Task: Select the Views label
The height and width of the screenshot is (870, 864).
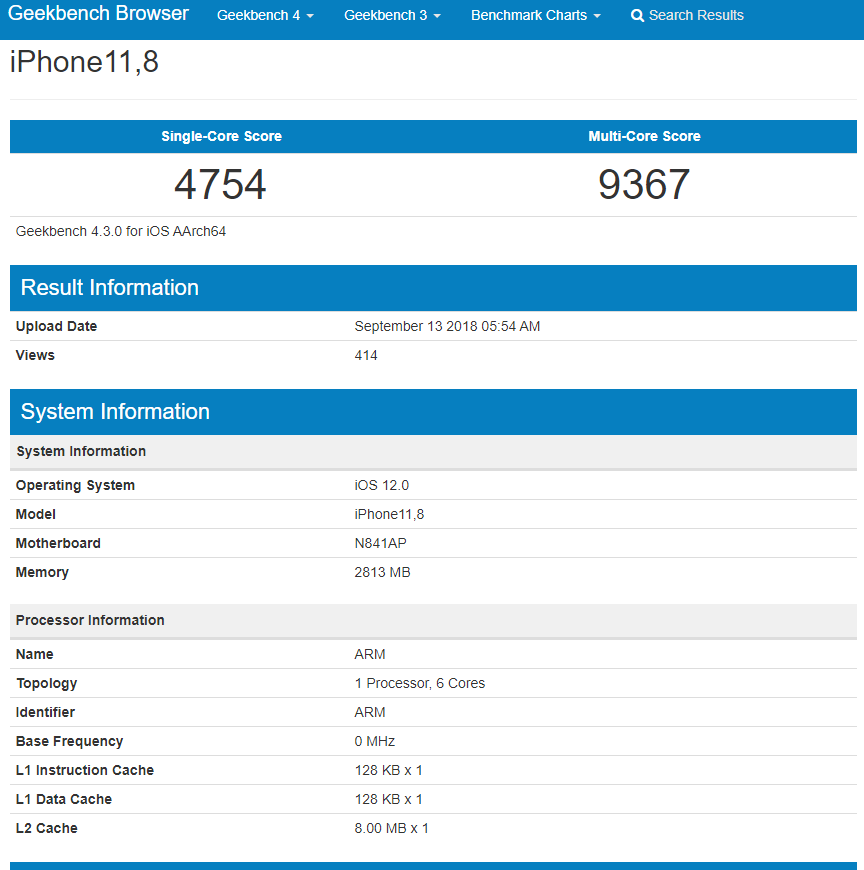Action: click(x=35, y=355)
